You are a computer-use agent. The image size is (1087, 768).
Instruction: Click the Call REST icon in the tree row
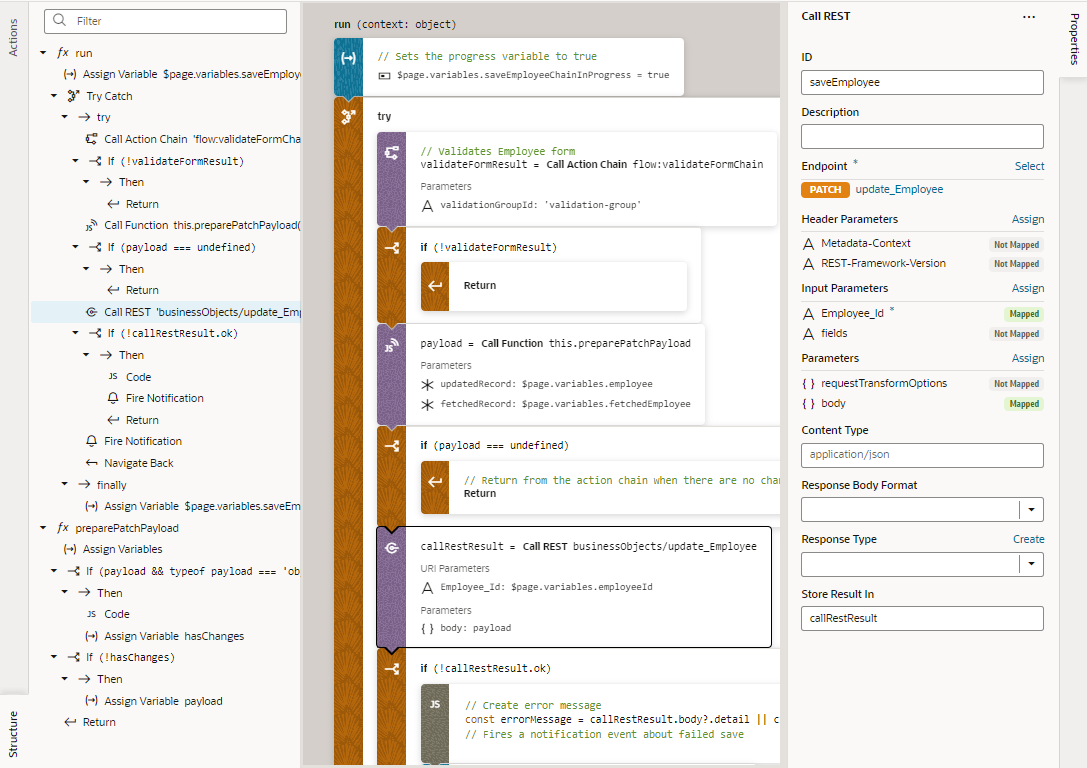(x=91, y=312)
